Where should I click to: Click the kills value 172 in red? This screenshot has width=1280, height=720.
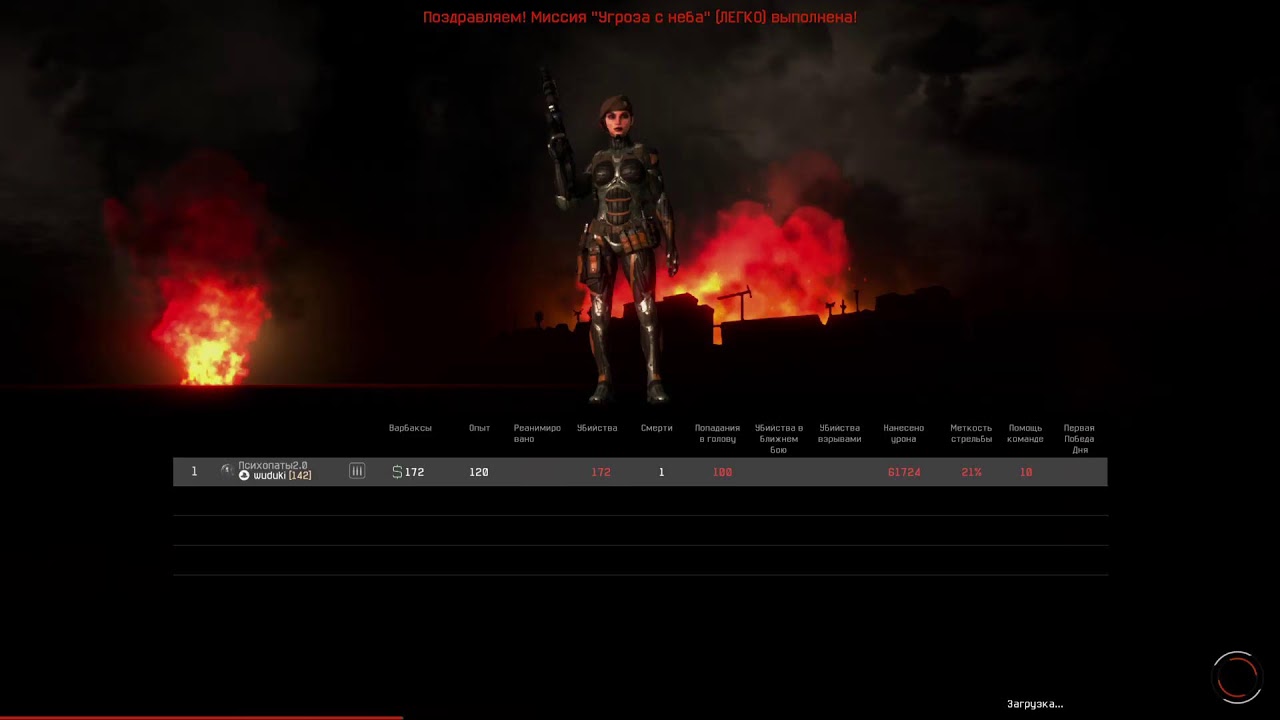[x=601, y=472]
